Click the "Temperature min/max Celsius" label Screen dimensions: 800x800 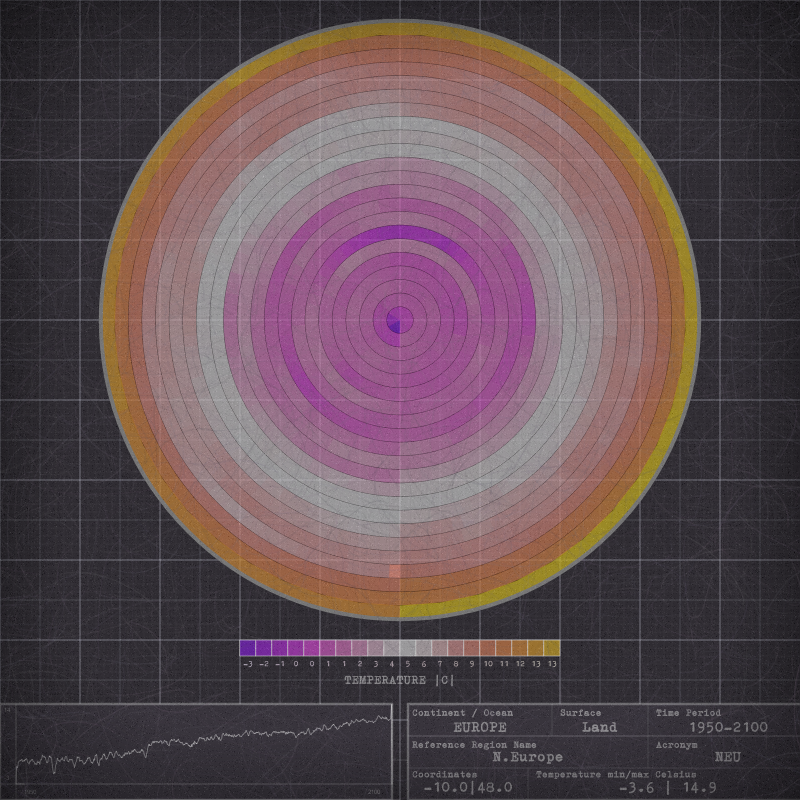click(616, 774)
